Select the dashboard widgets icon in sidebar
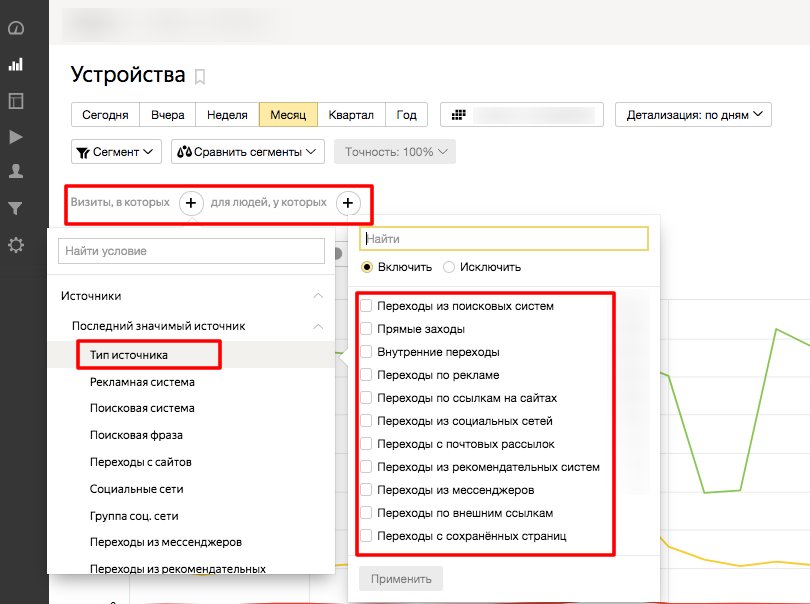The image size is (810, 604). coord(15,100)
